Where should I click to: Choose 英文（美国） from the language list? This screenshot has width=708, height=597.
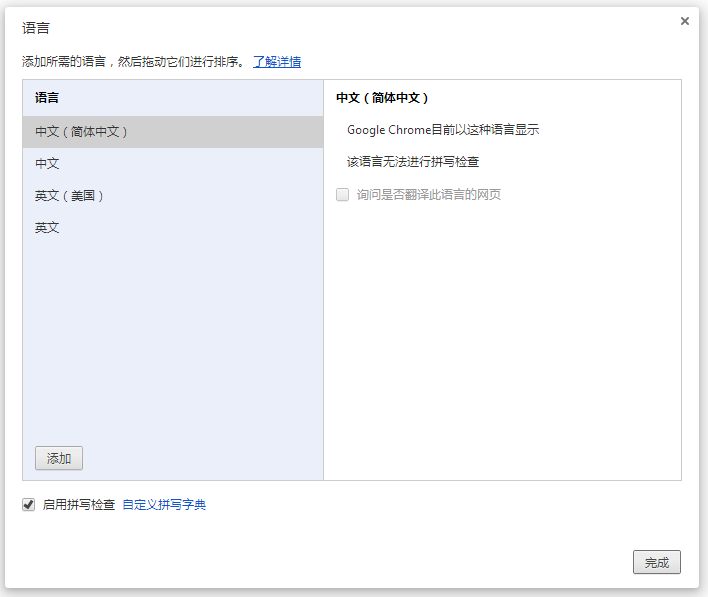coord(70,196)
